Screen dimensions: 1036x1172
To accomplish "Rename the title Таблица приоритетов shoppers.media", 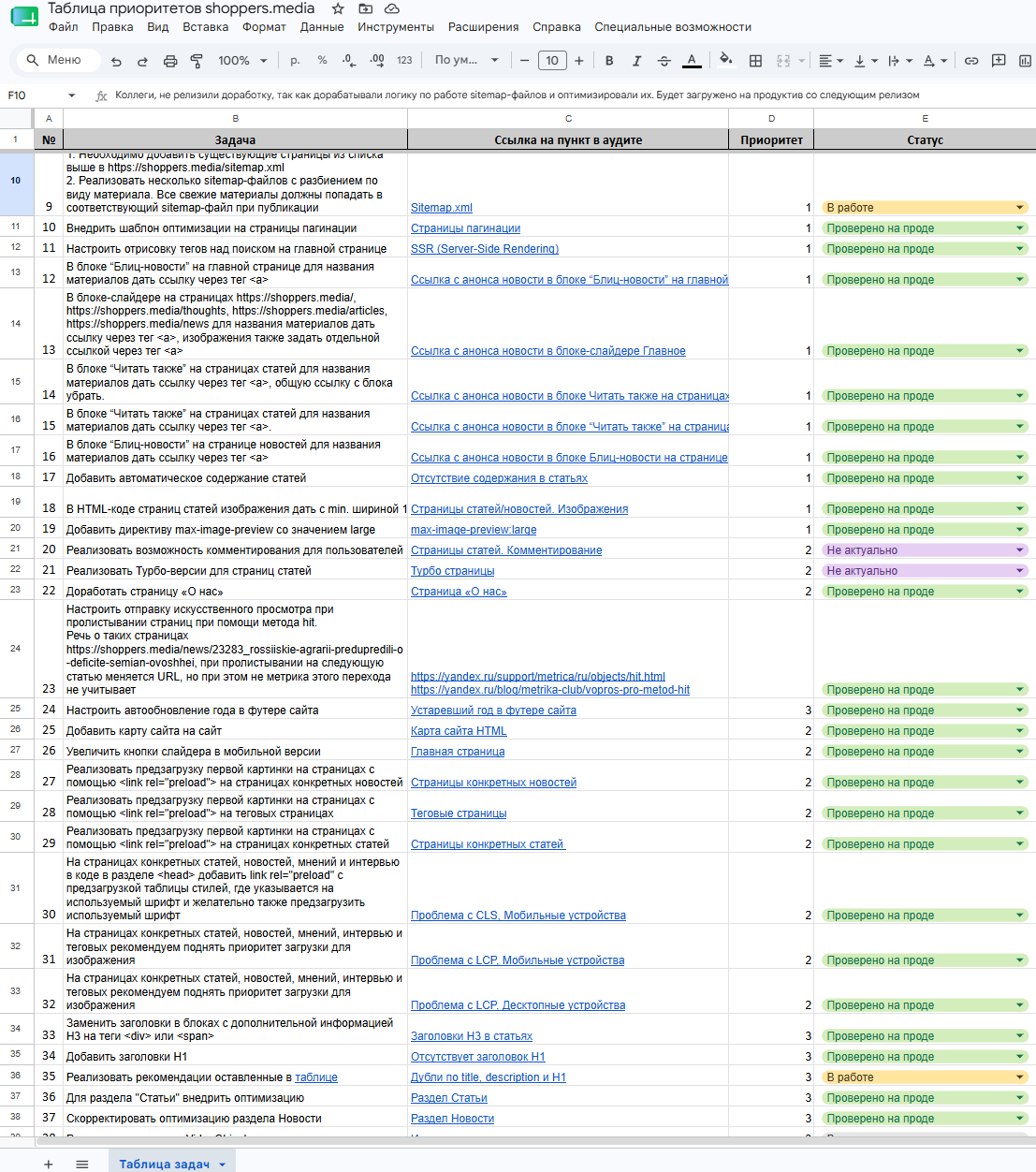I will (x=182, y=8).
